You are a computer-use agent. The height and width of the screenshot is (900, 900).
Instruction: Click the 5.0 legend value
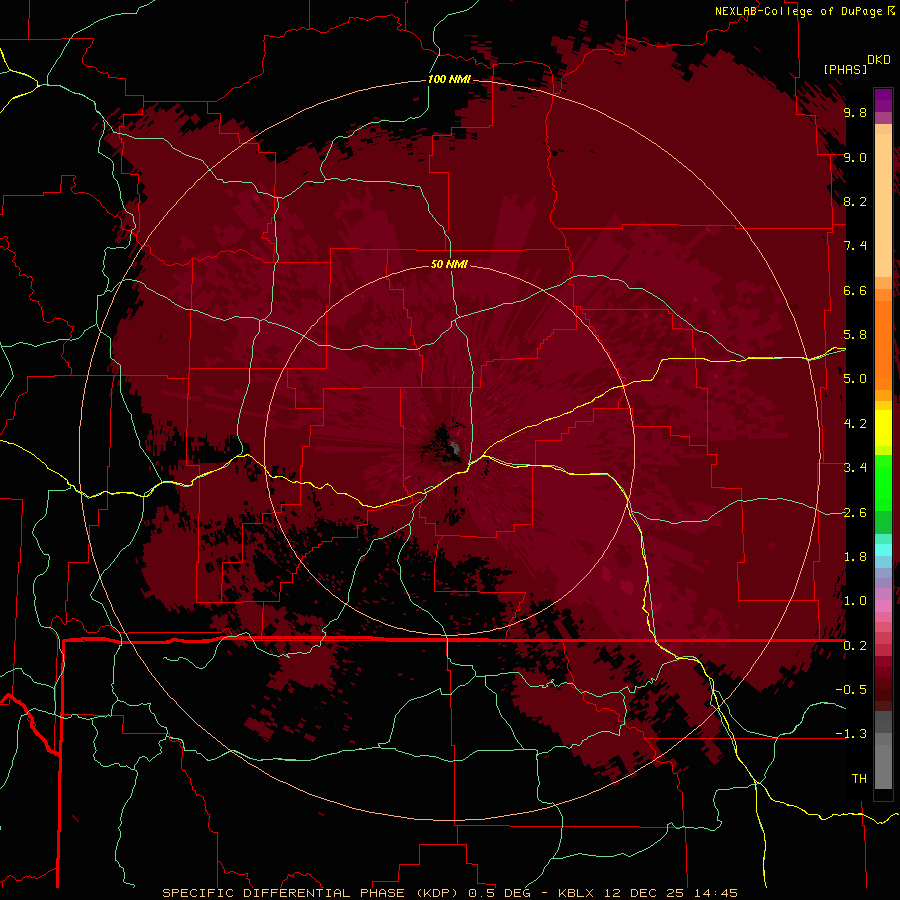pos(855,379)
